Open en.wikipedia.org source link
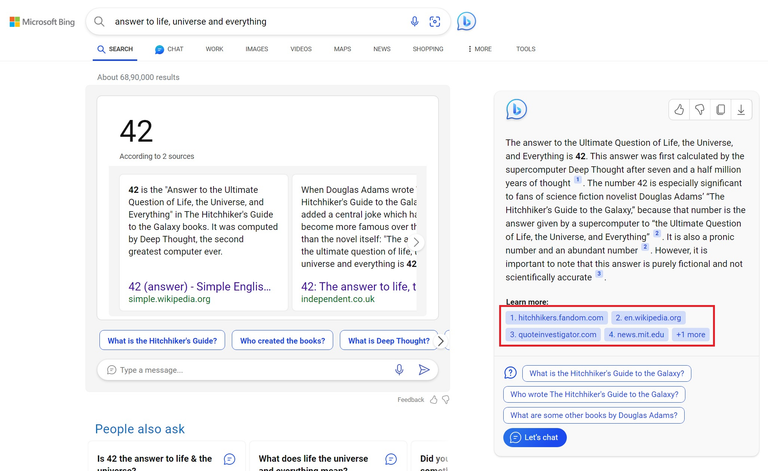The width and height of the screenshot is (768, 471). (x=648, y=318)
